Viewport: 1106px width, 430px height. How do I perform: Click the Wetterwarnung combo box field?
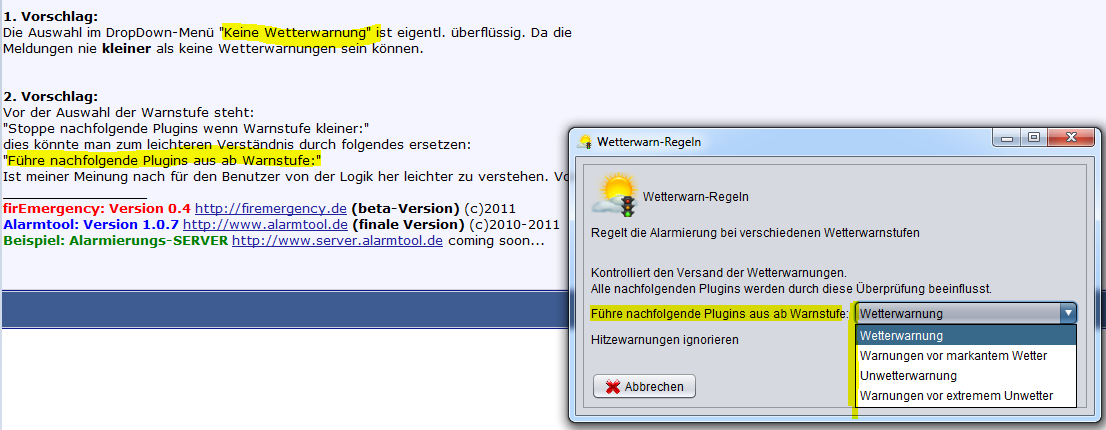tap(957, 313)
